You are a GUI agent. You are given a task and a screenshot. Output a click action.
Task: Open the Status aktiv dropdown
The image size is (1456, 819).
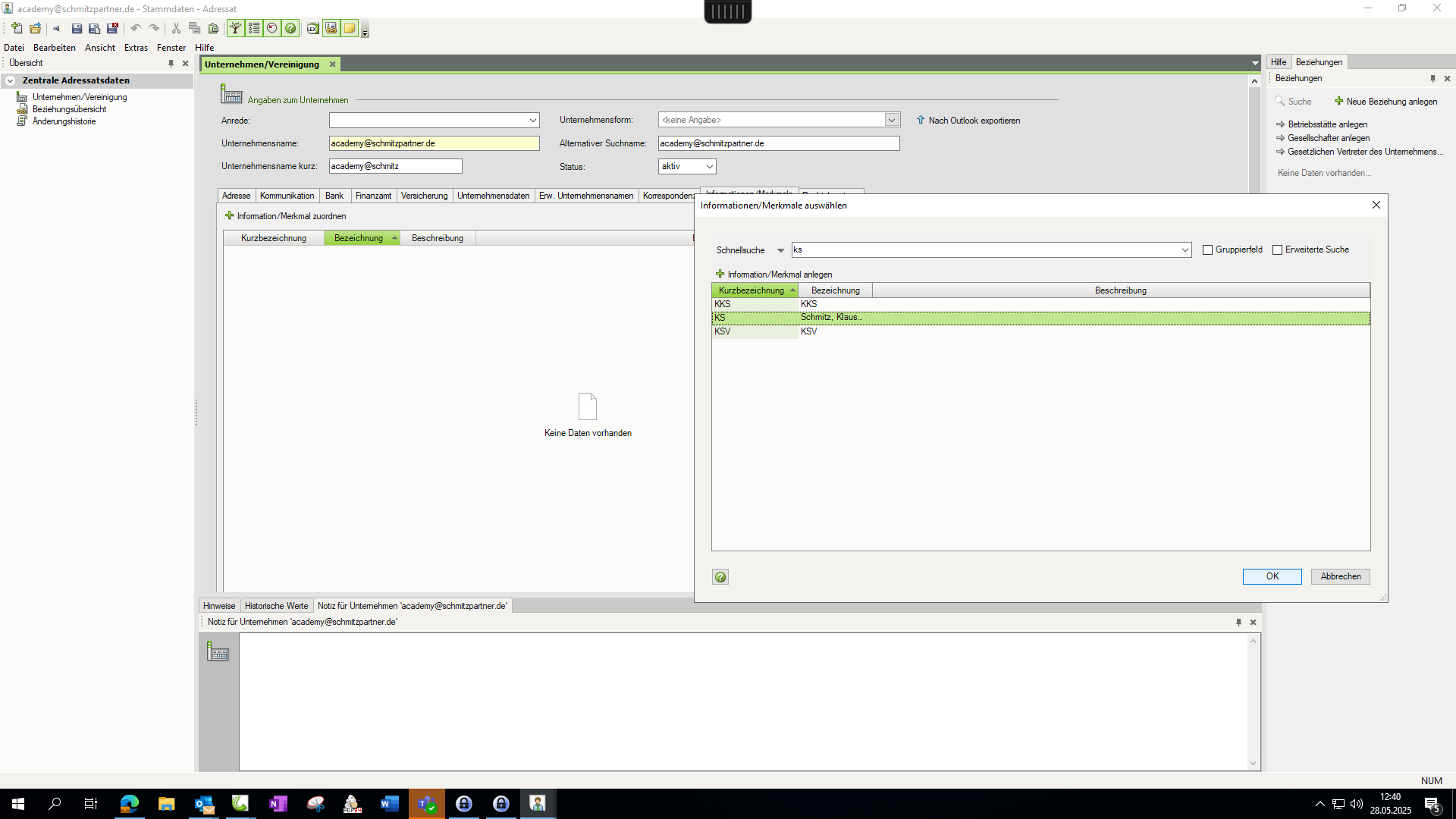(x=709, y=167)
